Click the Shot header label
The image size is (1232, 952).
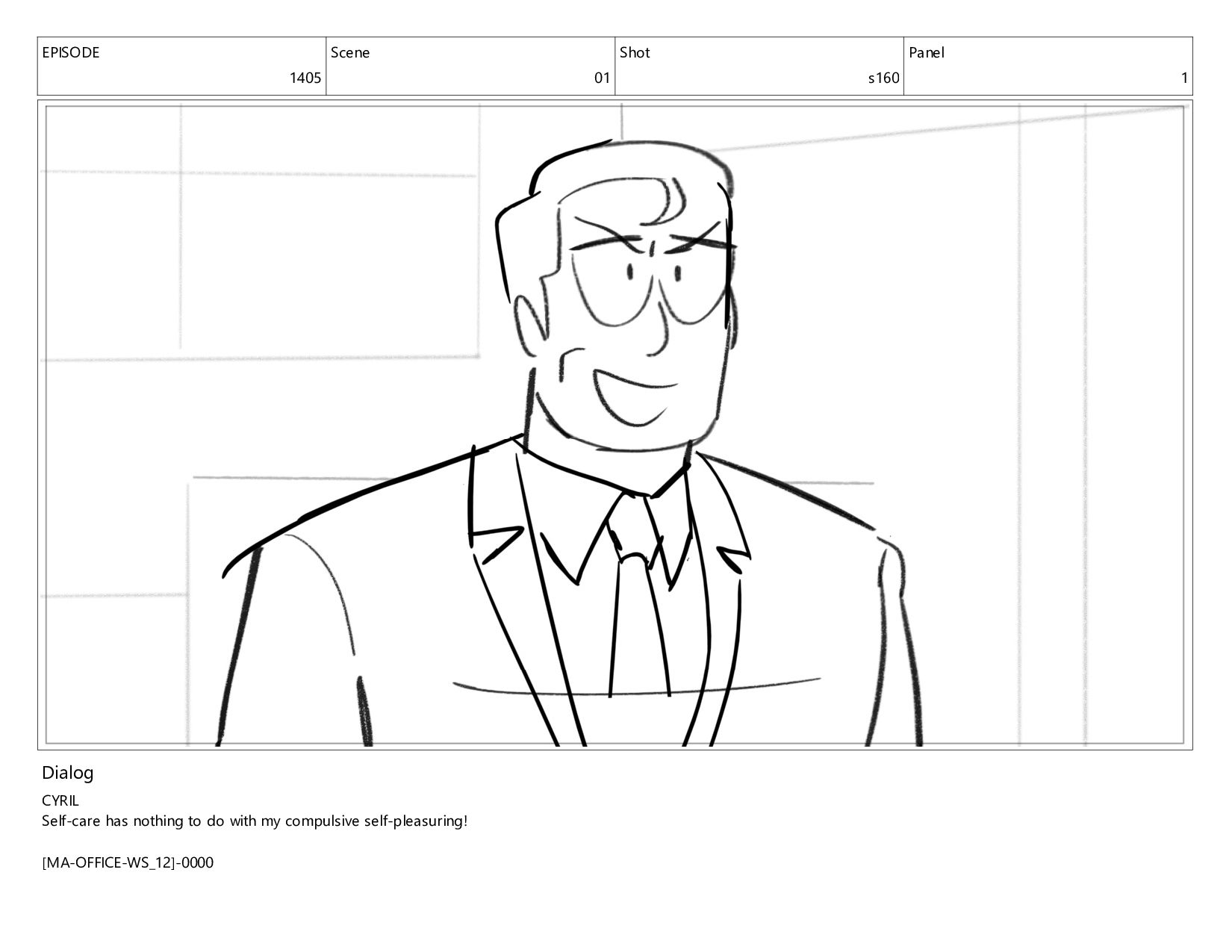(635, 53)
